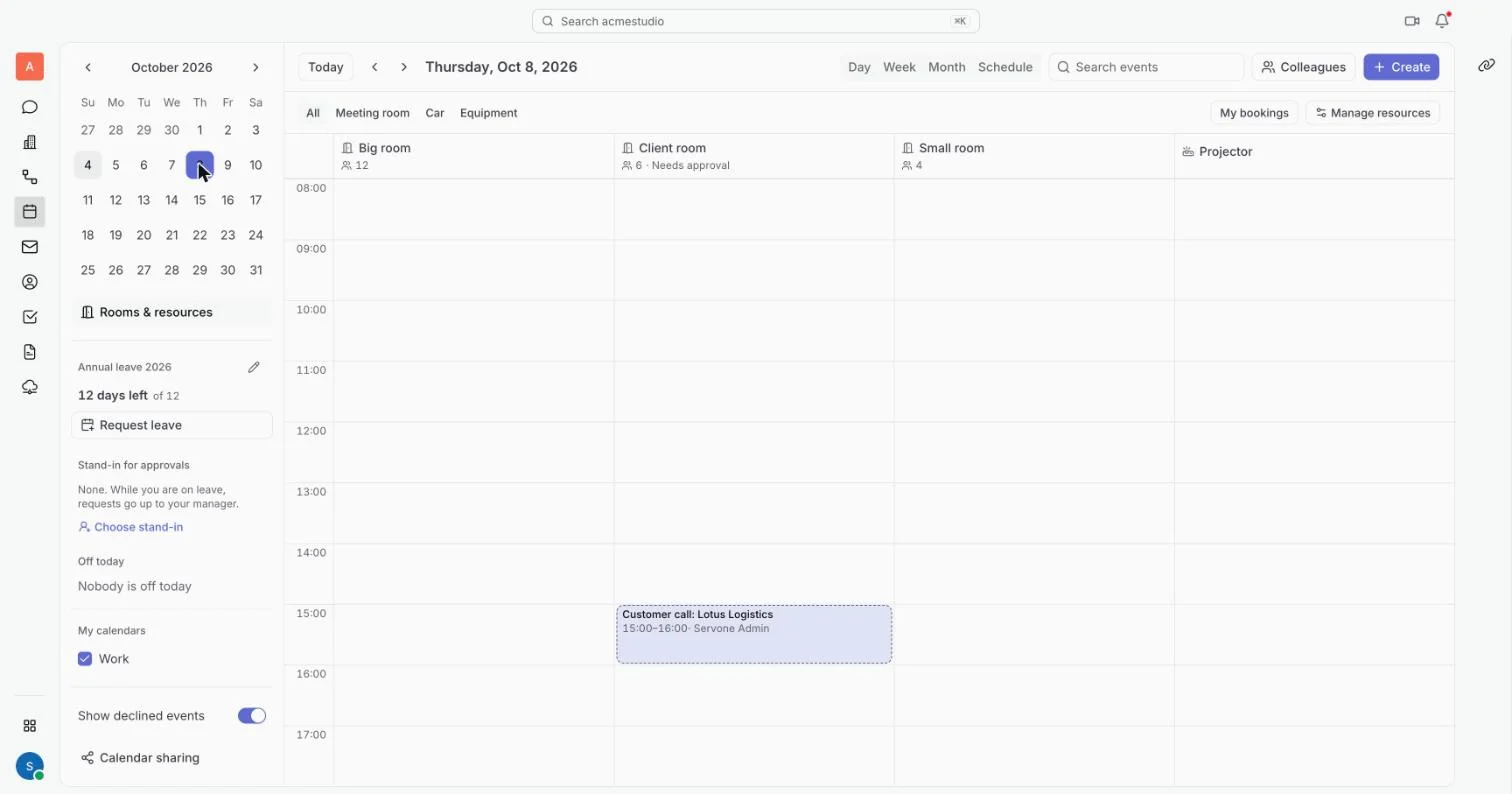Click the copy link icon at top right

click(1486, 66)
